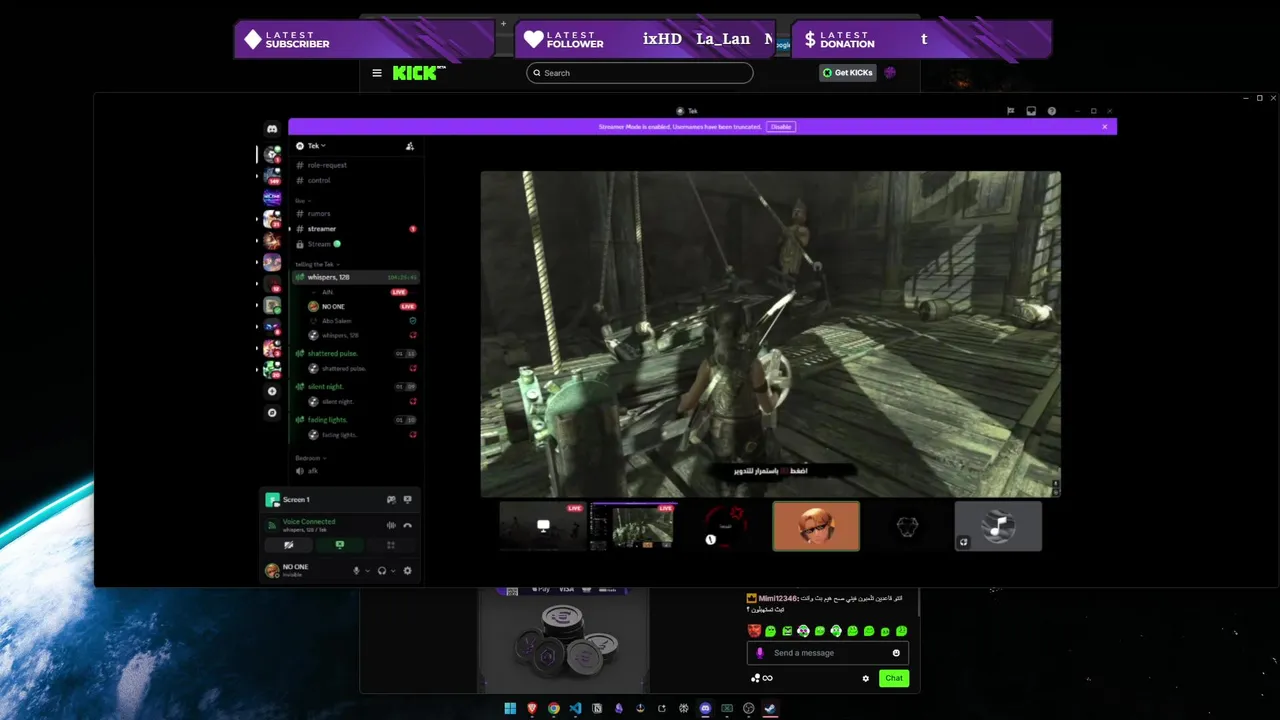This screenshot has height=720, width=1280.
Task: Open Steam from the taskbar
Action: (x=770, y=709)
